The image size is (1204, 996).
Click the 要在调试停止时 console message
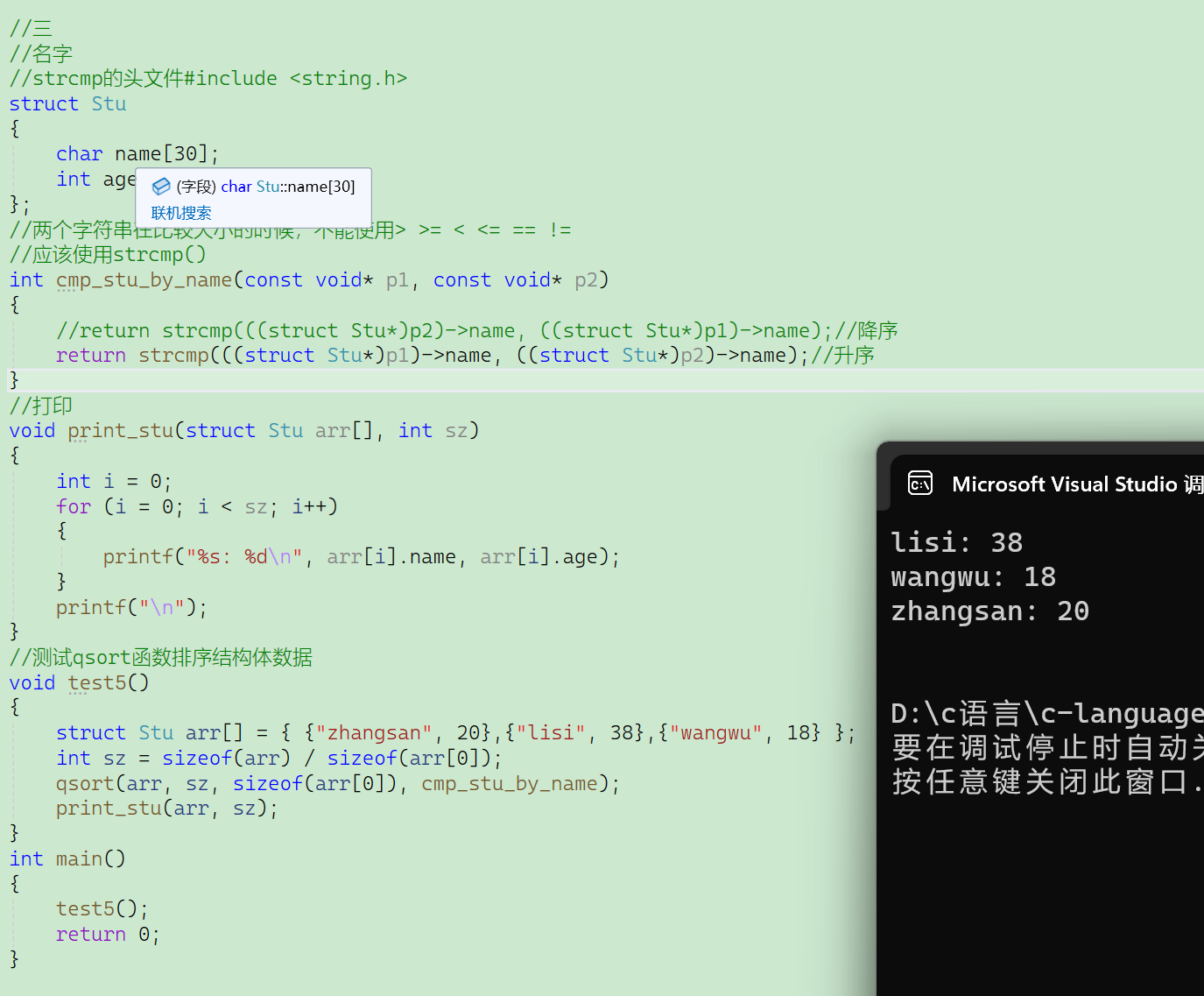1047,748
